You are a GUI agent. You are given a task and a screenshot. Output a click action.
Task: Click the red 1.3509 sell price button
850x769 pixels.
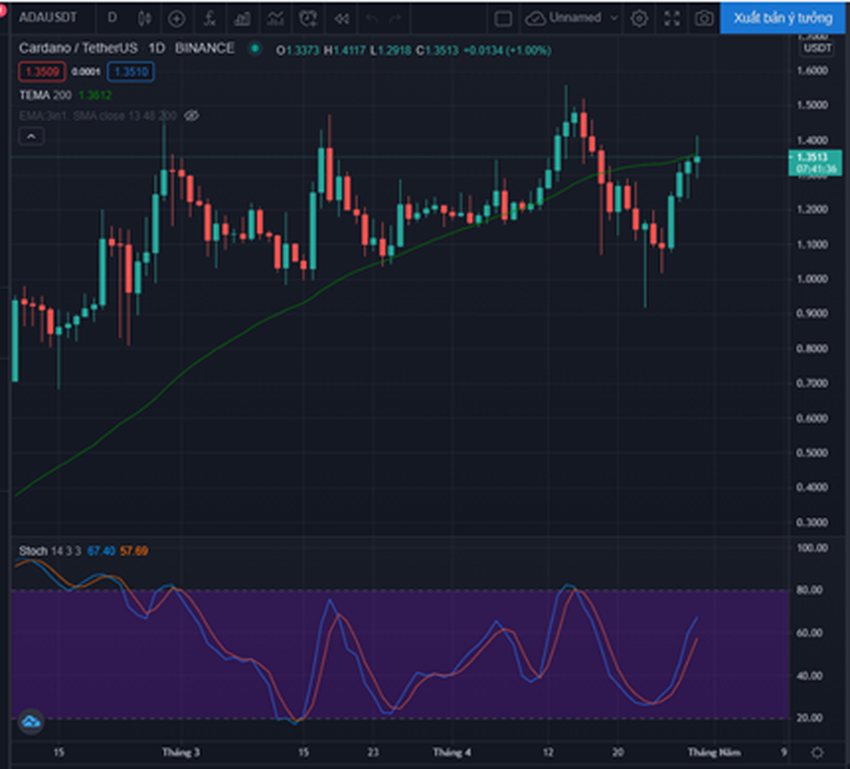pos(42,71)
